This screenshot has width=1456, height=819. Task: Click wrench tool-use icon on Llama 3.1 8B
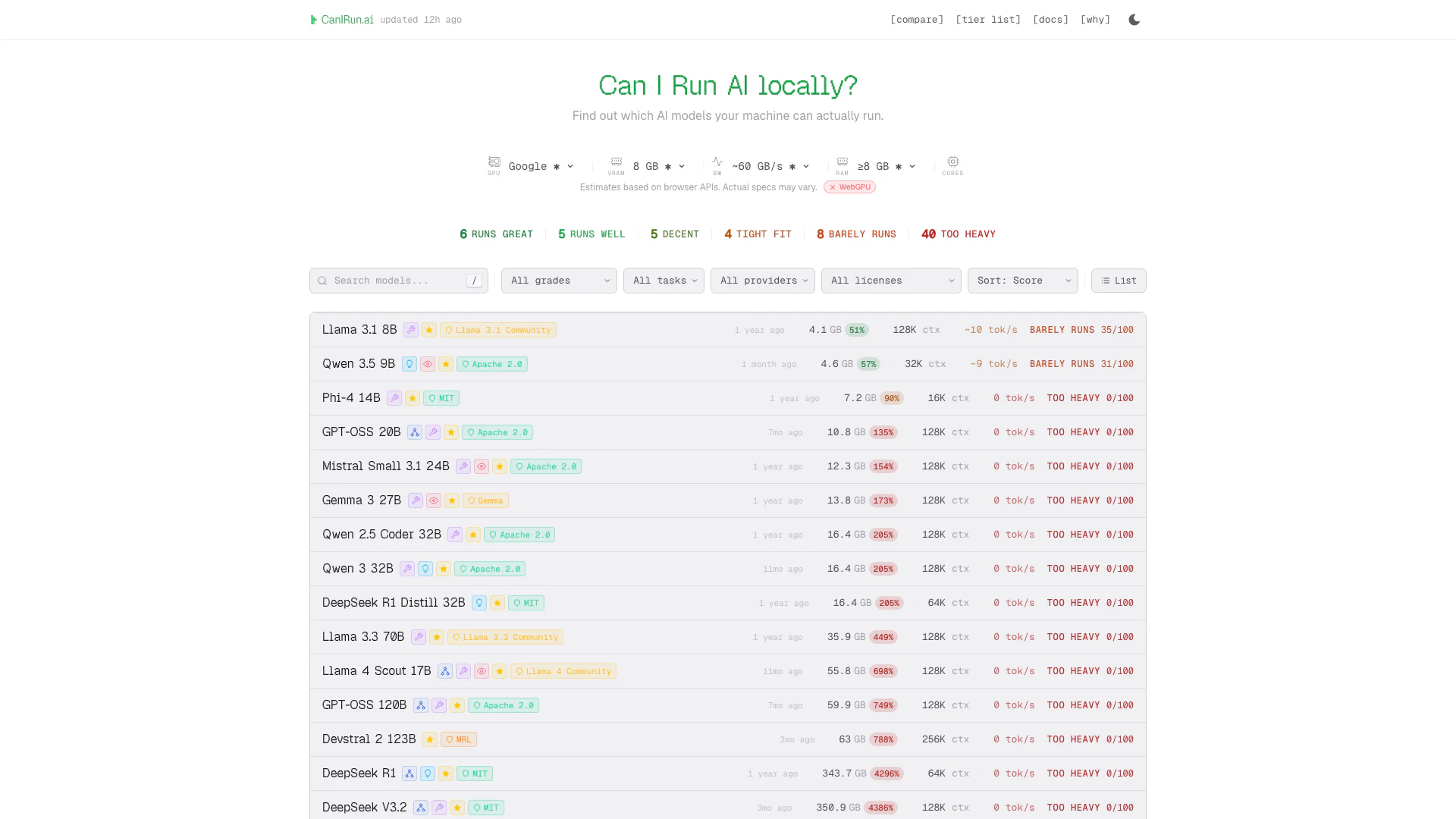coord(410,330)
